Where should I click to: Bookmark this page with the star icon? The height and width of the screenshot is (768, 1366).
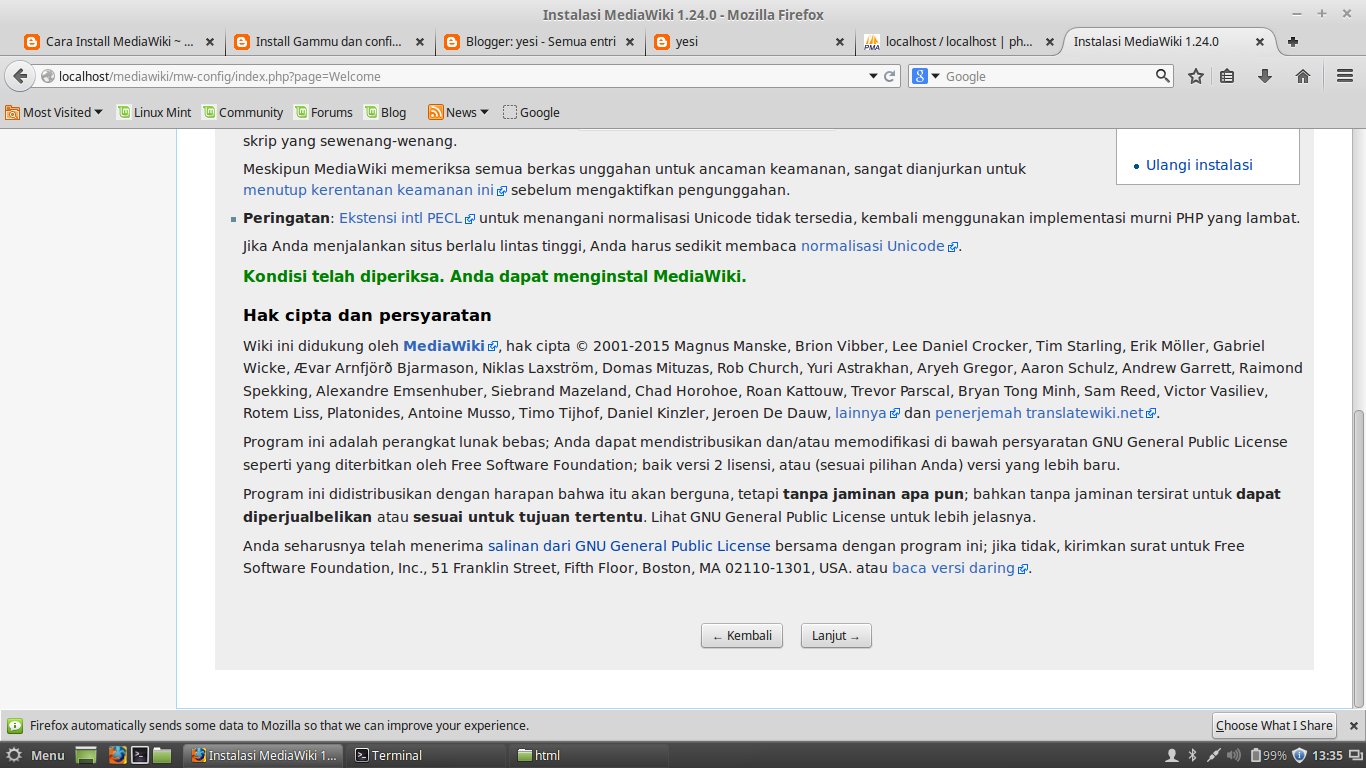[x=1195, y=76]
